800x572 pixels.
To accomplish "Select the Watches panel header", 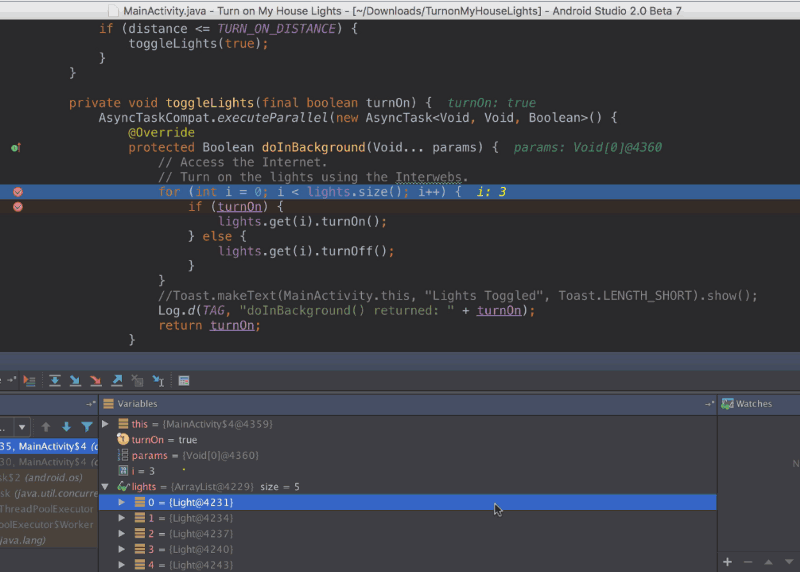I will tap(753, 404).
